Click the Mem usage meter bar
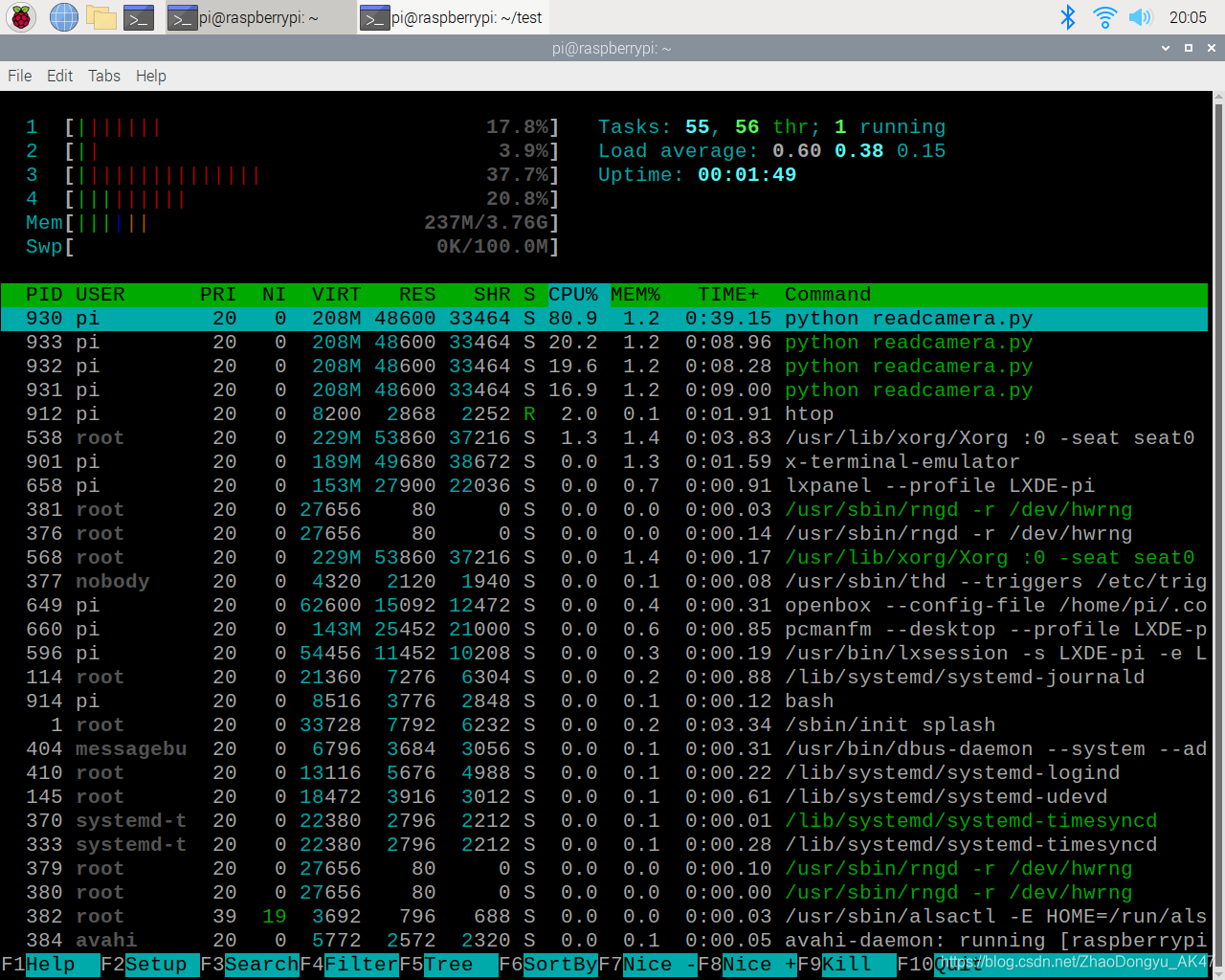 293,223
